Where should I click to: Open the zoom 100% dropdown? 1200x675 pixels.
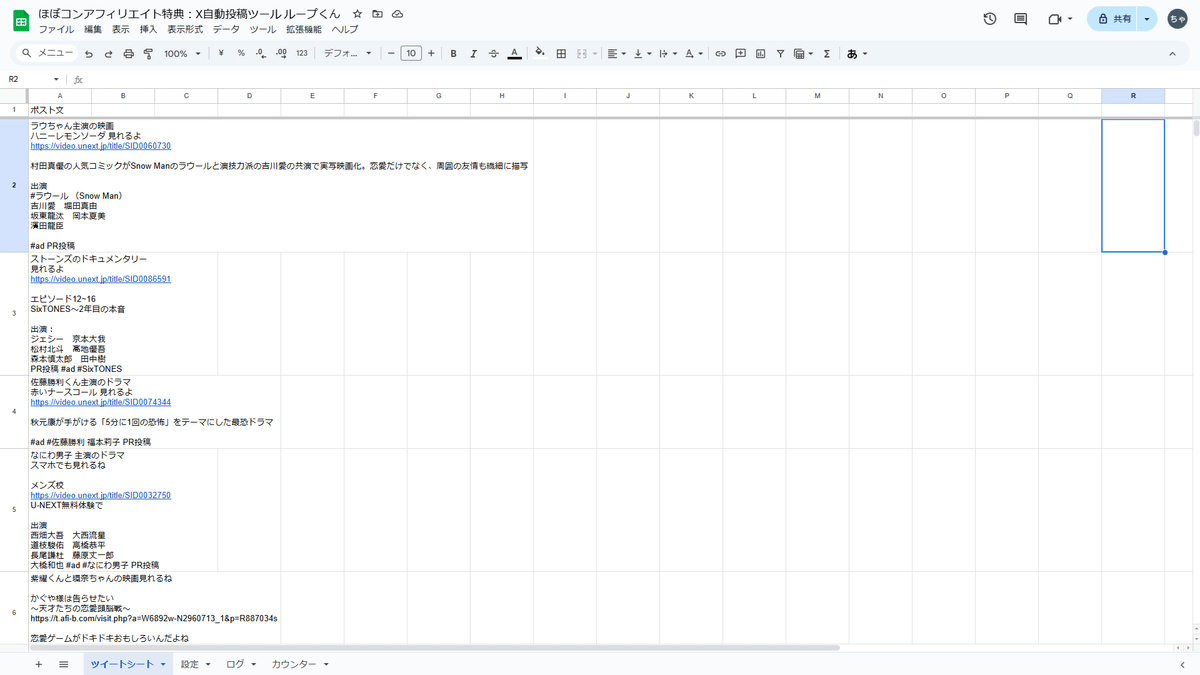click(182, 54)
